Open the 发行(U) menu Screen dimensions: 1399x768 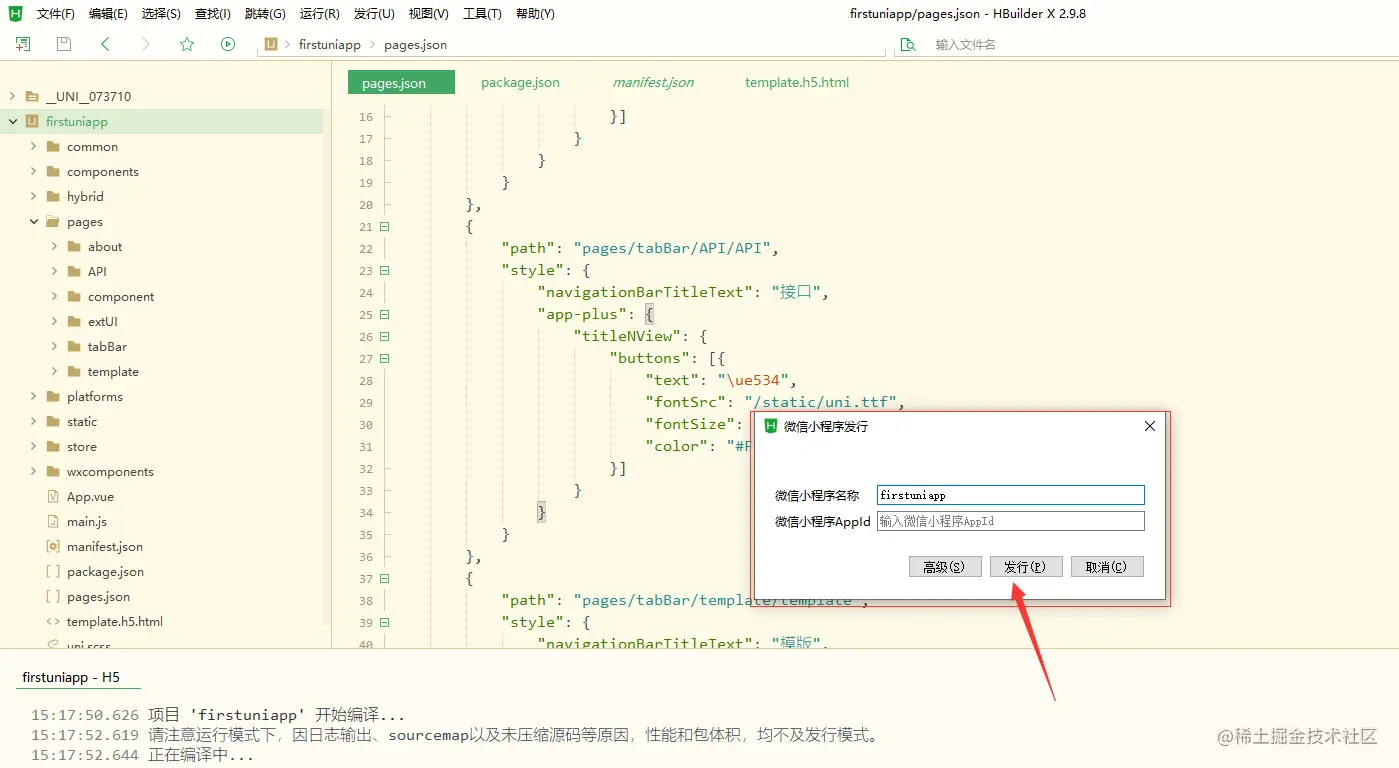[374, 14]
